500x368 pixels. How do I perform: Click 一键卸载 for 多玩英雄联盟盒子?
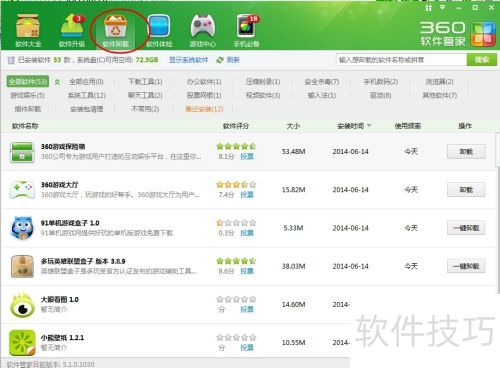tap(466, 266)
